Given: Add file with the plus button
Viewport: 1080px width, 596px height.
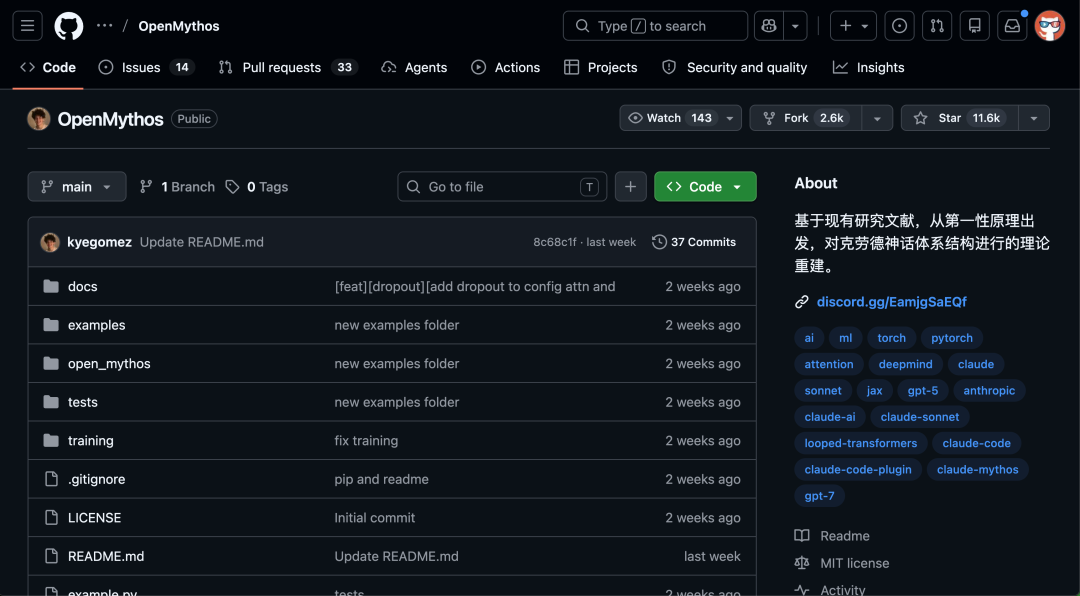Looking at the screenshot, I should click(x=630, y=187).
